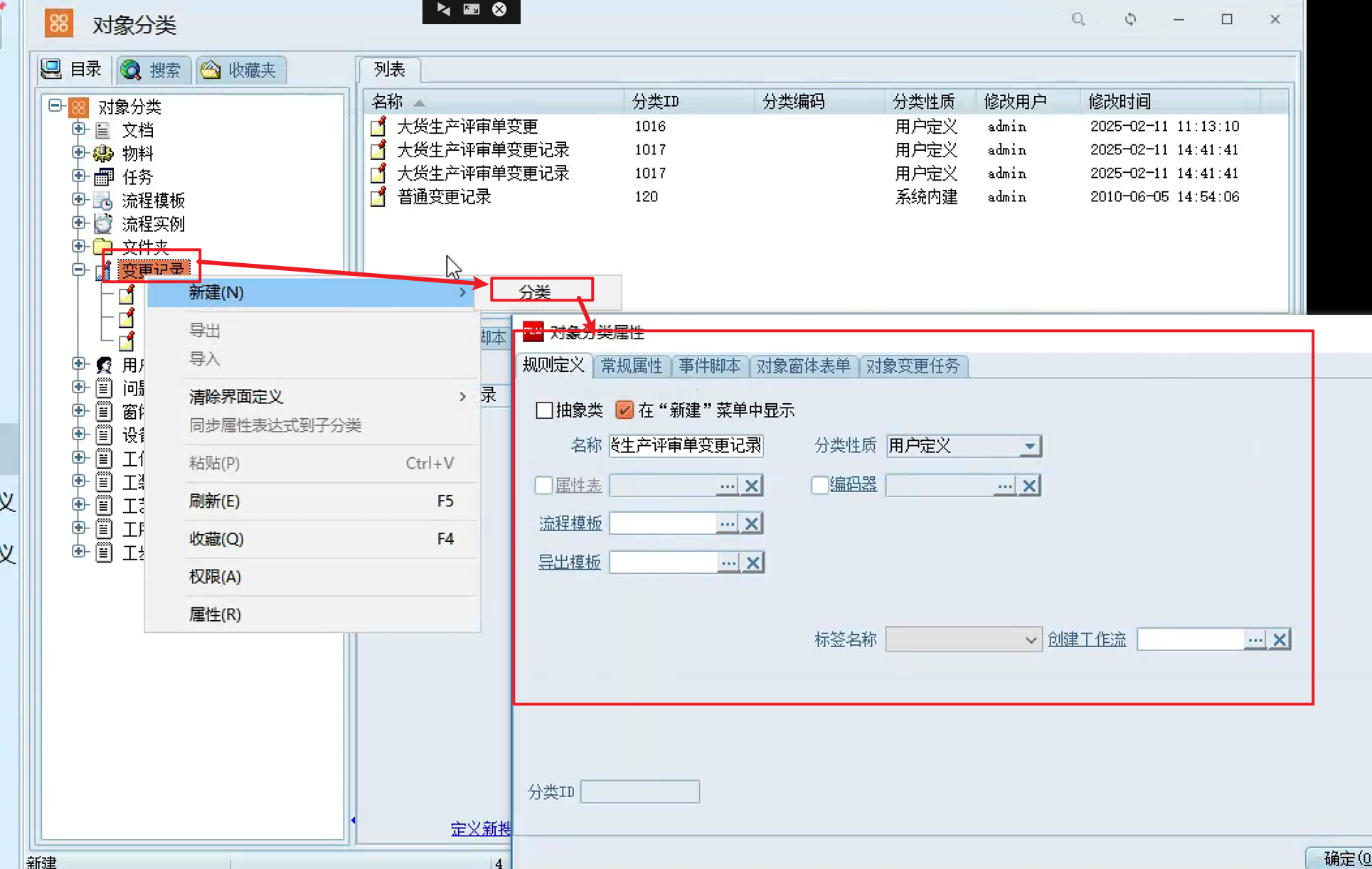Select the 变更记录 tree item
1372x869 pixels.
[x=154, y=270]
